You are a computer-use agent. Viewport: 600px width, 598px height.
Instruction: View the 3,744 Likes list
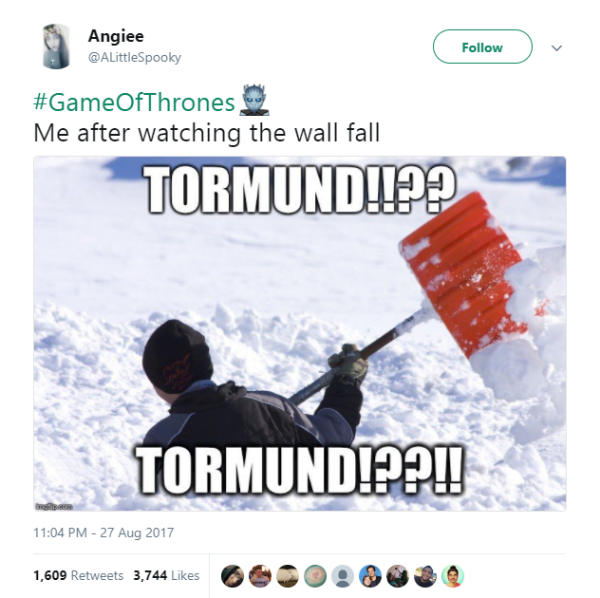click(x=166, y=575)
